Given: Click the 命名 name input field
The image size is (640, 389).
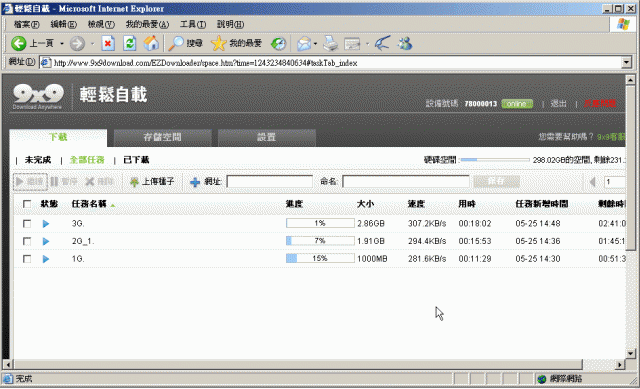Looking at the screenshot, I should 406,182.
